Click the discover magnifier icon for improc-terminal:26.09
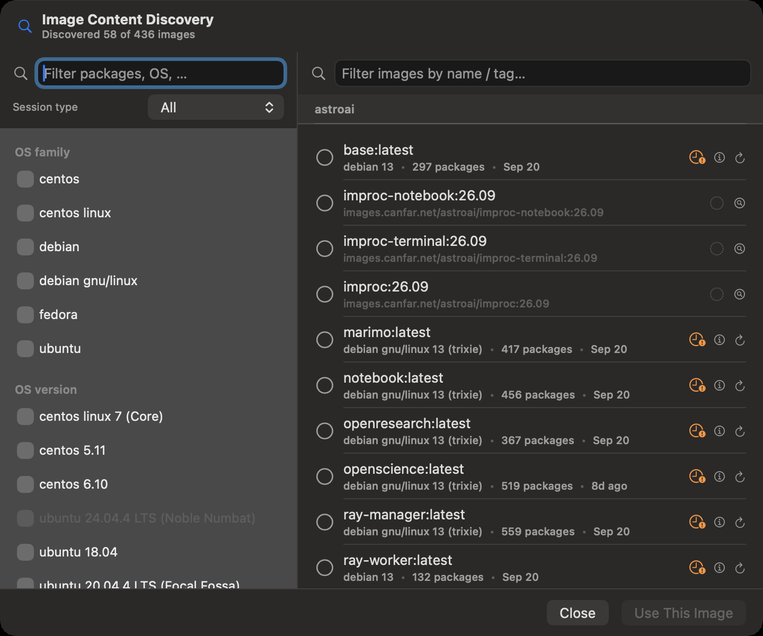Viewport: 763px width, 636px height. pos(739,249)
